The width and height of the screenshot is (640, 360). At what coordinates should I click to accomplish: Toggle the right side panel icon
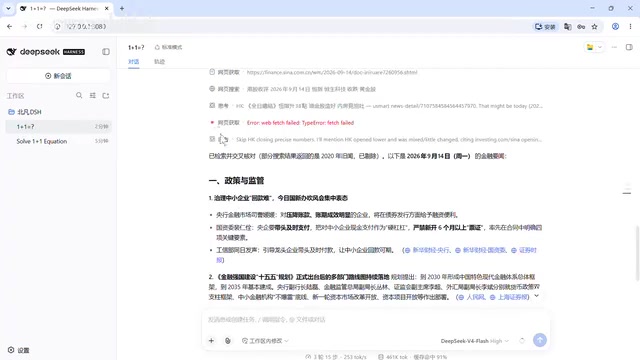[x=629, y=47]
